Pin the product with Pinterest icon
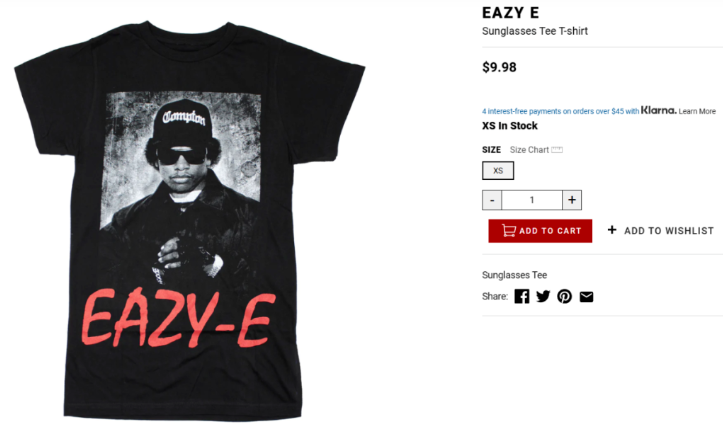723x428 pixels. (564, 296)
